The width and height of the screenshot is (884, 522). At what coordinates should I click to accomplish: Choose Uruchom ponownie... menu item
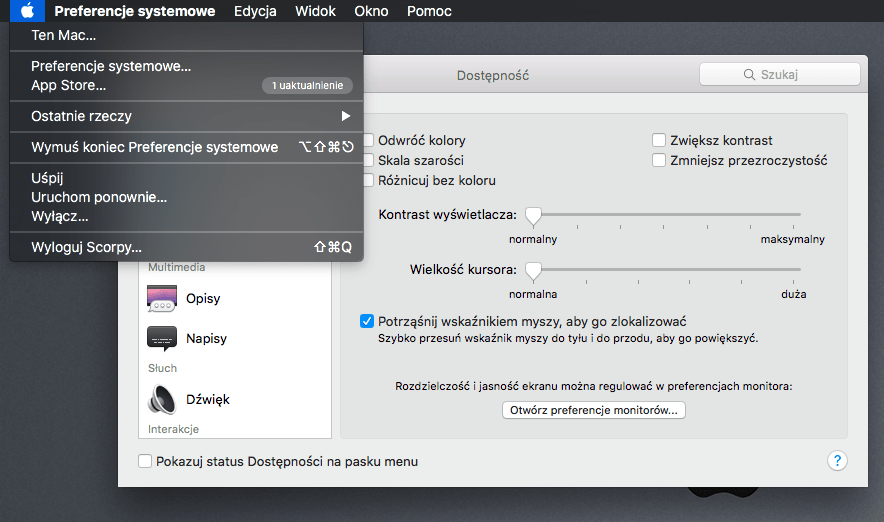point(99,197)
